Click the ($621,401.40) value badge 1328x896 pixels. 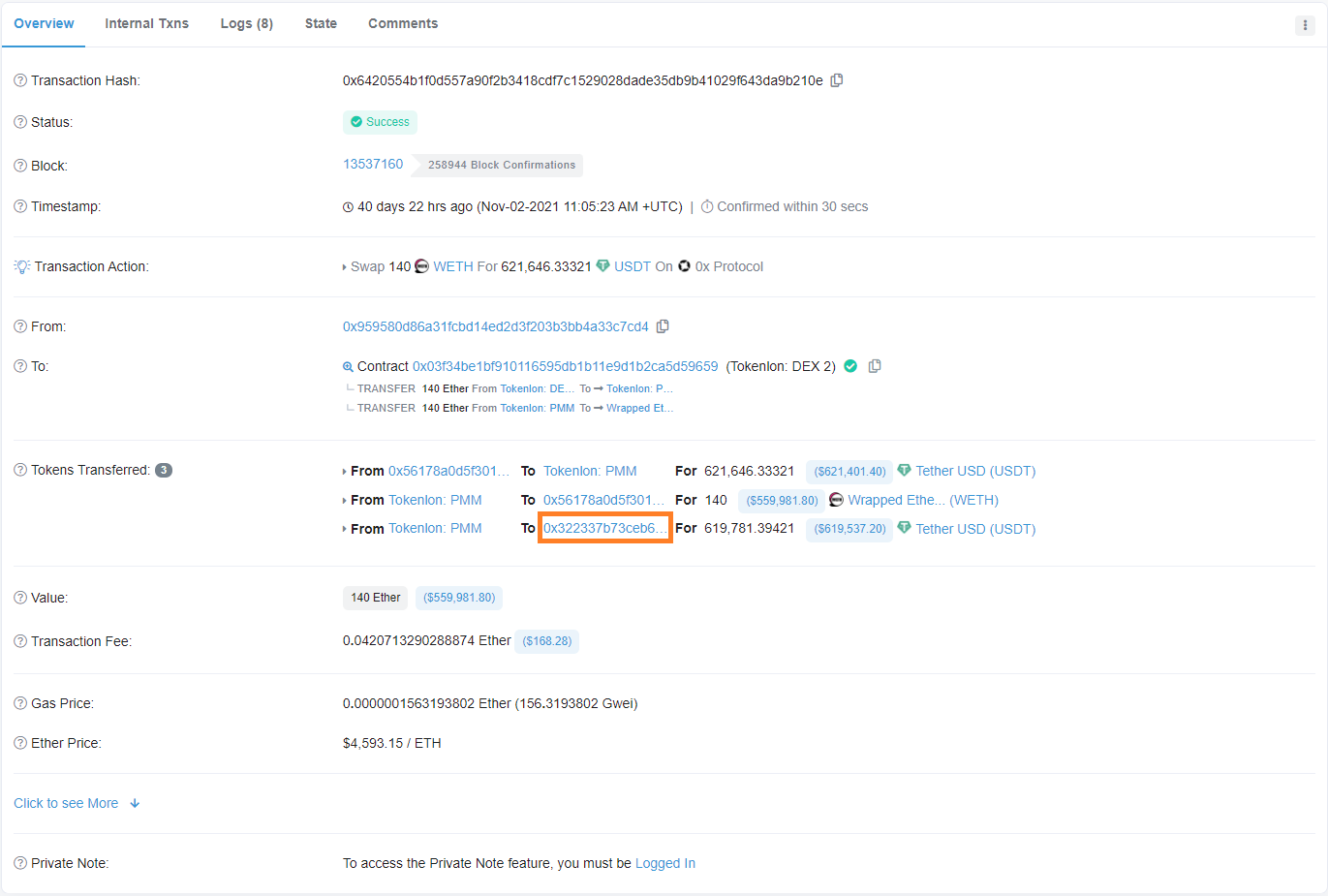coord(849,472)
